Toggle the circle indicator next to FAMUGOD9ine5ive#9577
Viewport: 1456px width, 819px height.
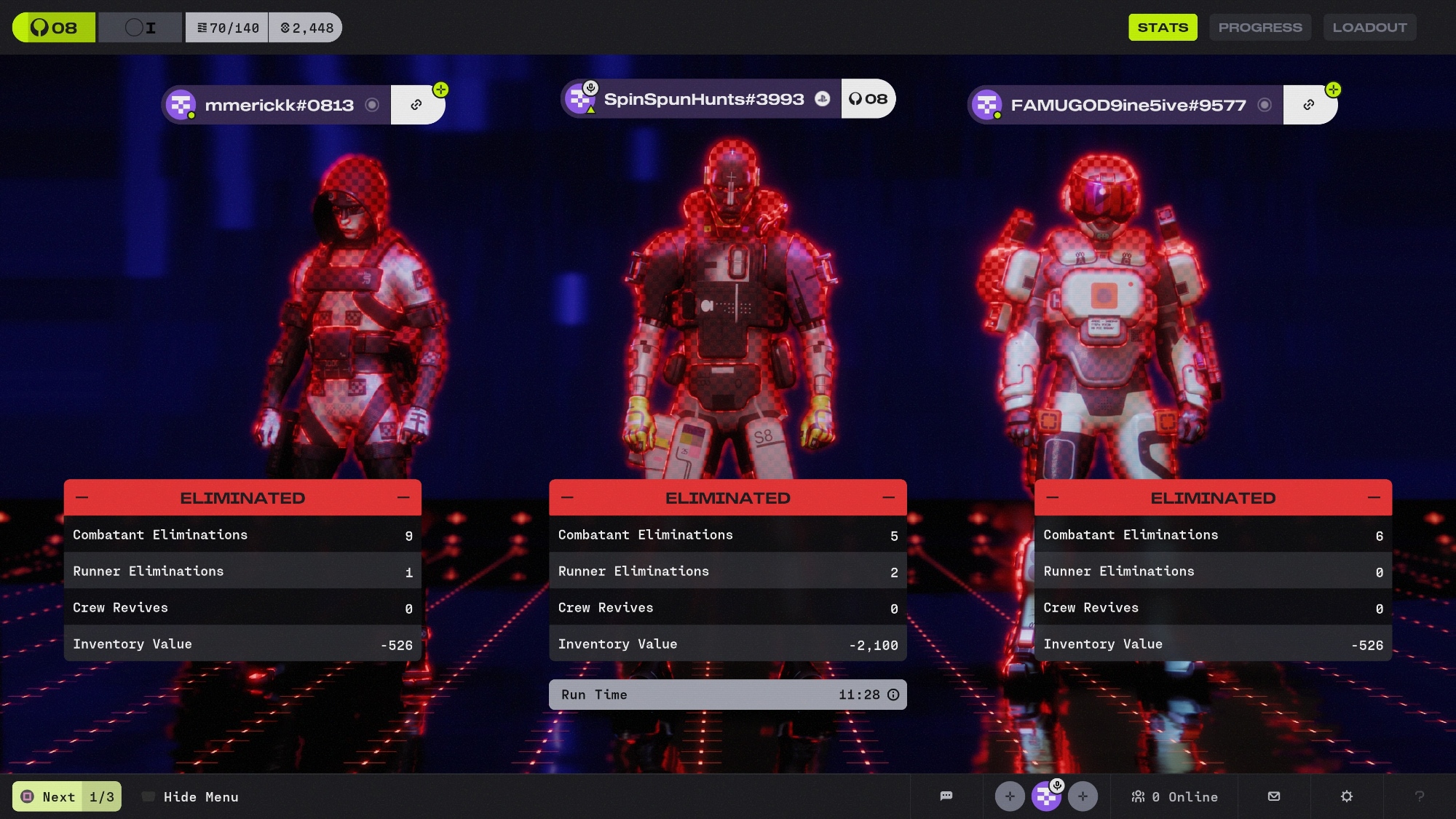1265,105
